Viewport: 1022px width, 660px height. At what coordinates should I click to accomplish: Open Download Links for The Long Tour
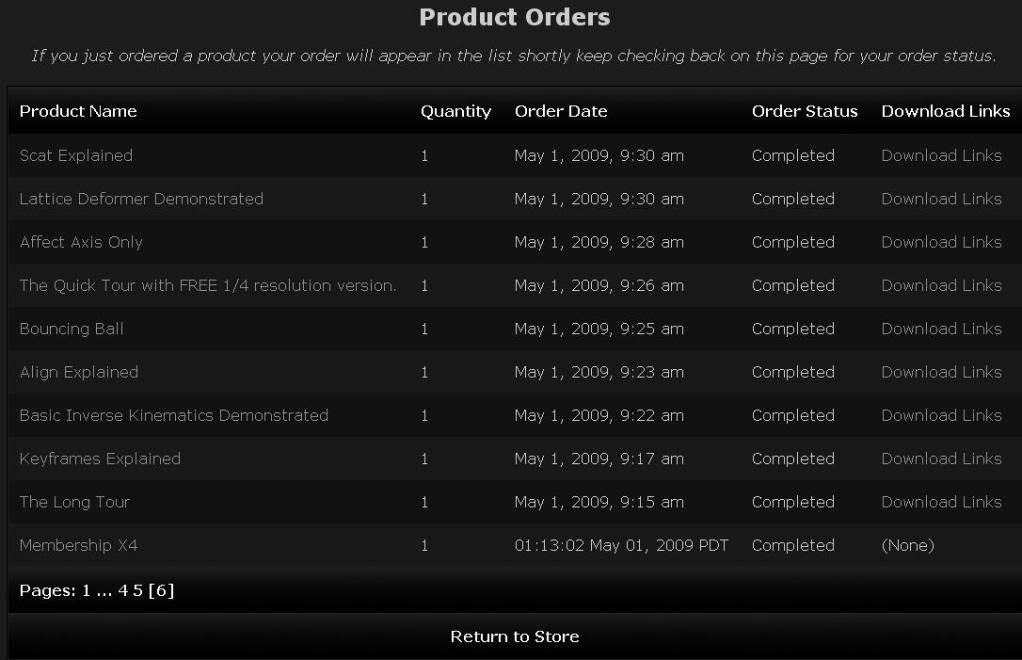[x=941, y=502]
